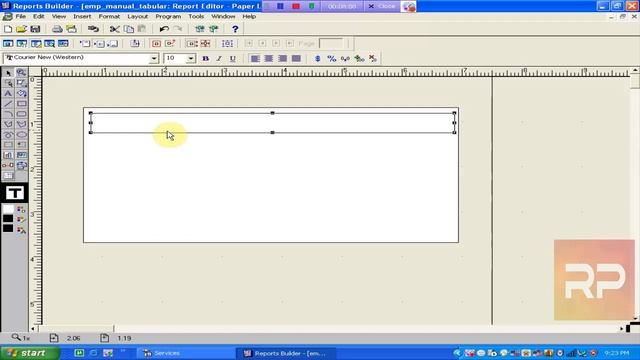Open the Insert menu

tap(82, 16)
